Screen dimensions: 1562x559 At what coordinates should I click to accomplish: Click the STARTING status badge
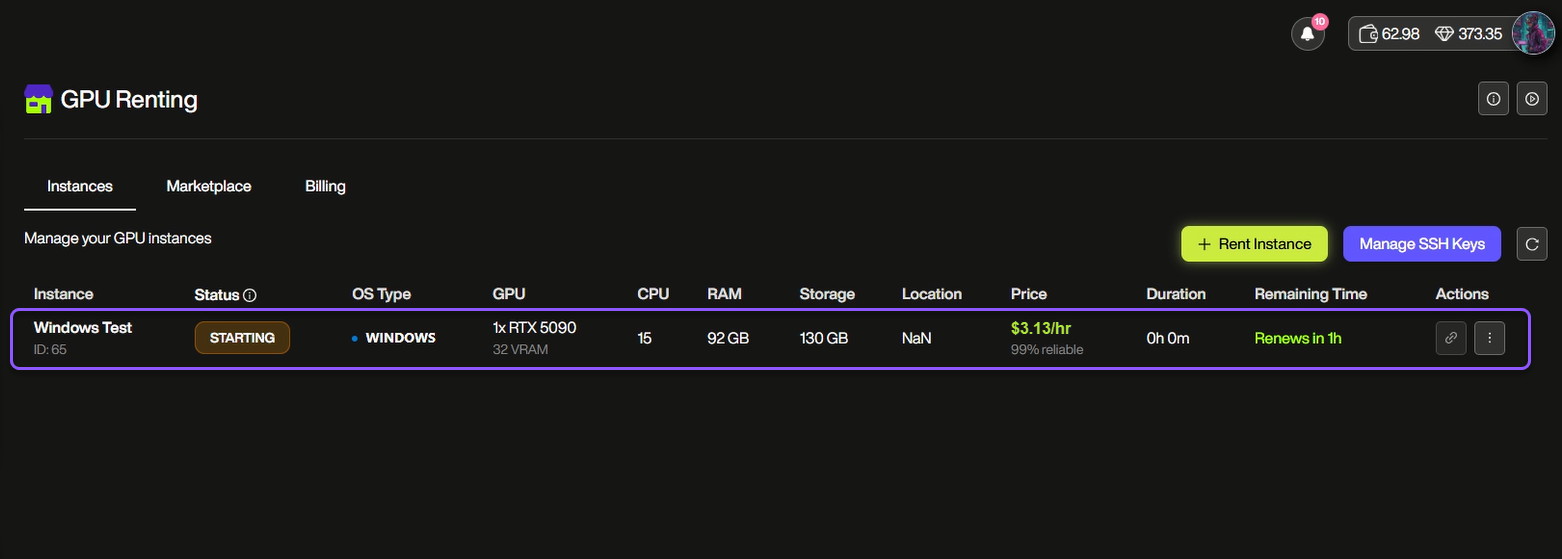pos(242,338)
